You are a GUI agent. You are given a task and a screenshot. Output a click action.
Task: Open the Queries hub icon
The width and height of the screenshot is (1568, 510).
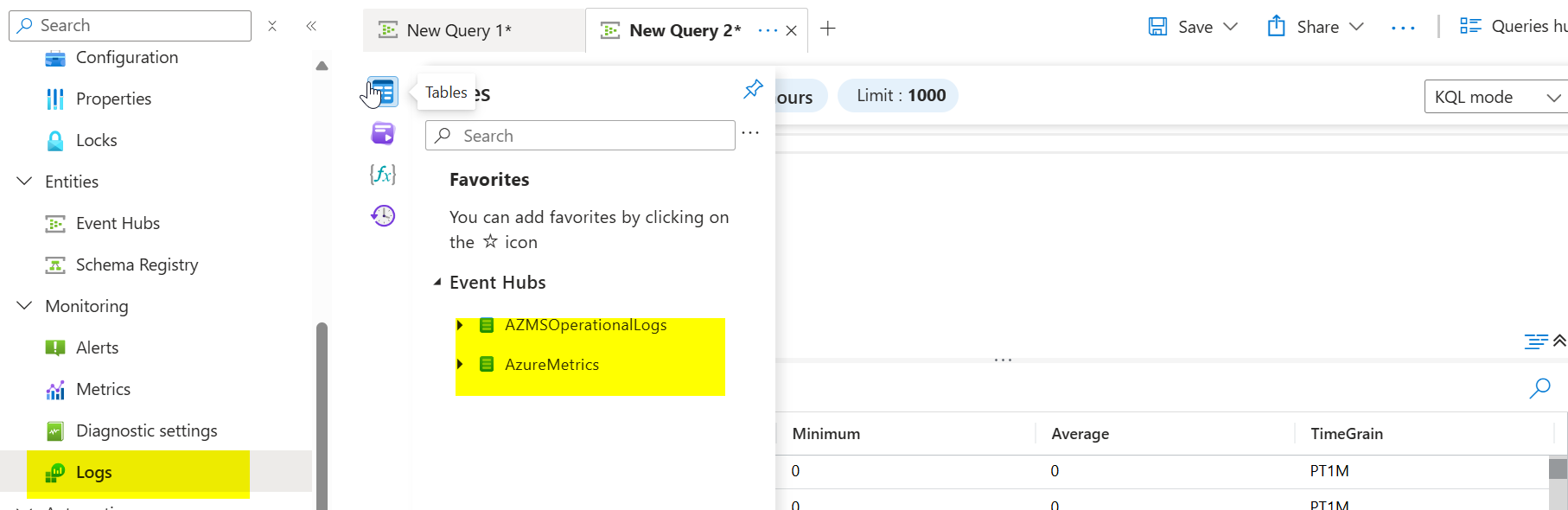coord(1470,26)
